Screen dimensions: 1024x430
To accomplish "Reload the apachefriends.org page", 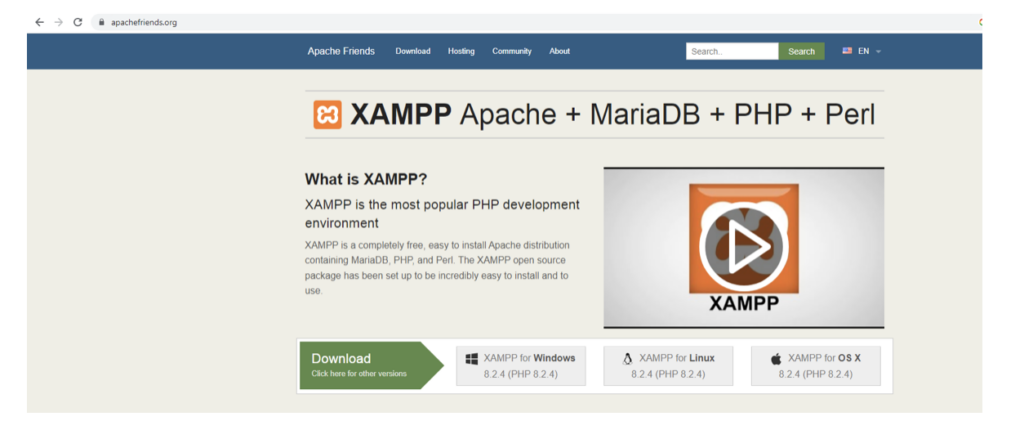I will (78, 22).
